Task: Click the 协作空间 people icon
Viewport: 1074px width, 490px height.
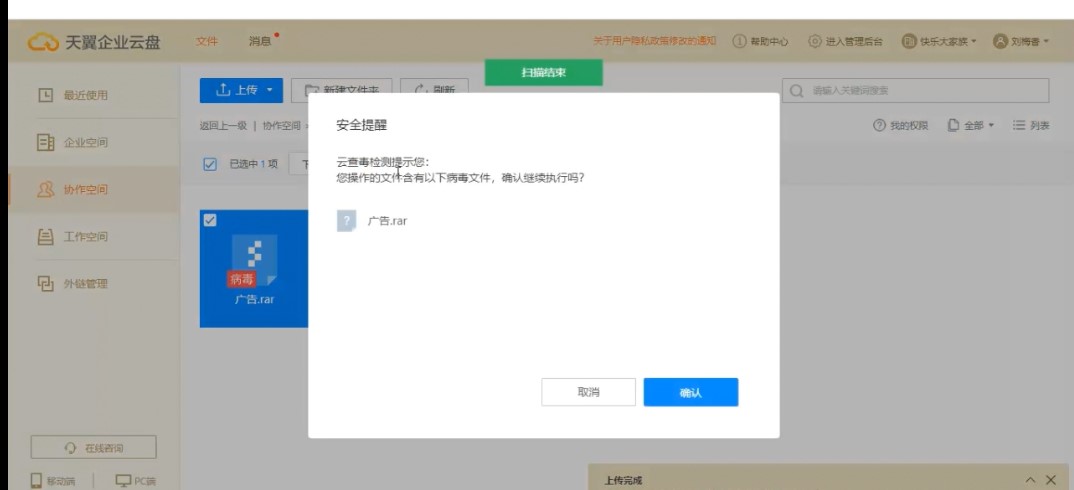Action: [45, 189]
